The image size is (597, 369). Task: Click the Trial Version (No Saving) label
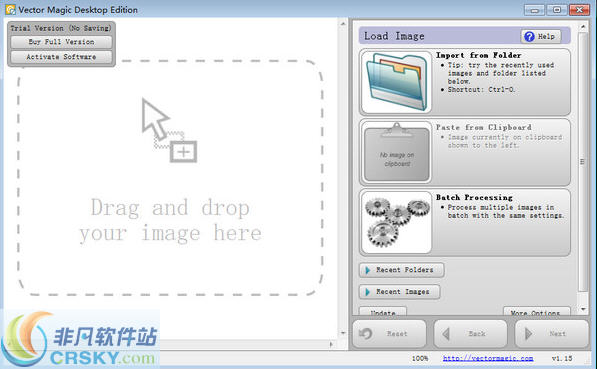click(61, 28)
